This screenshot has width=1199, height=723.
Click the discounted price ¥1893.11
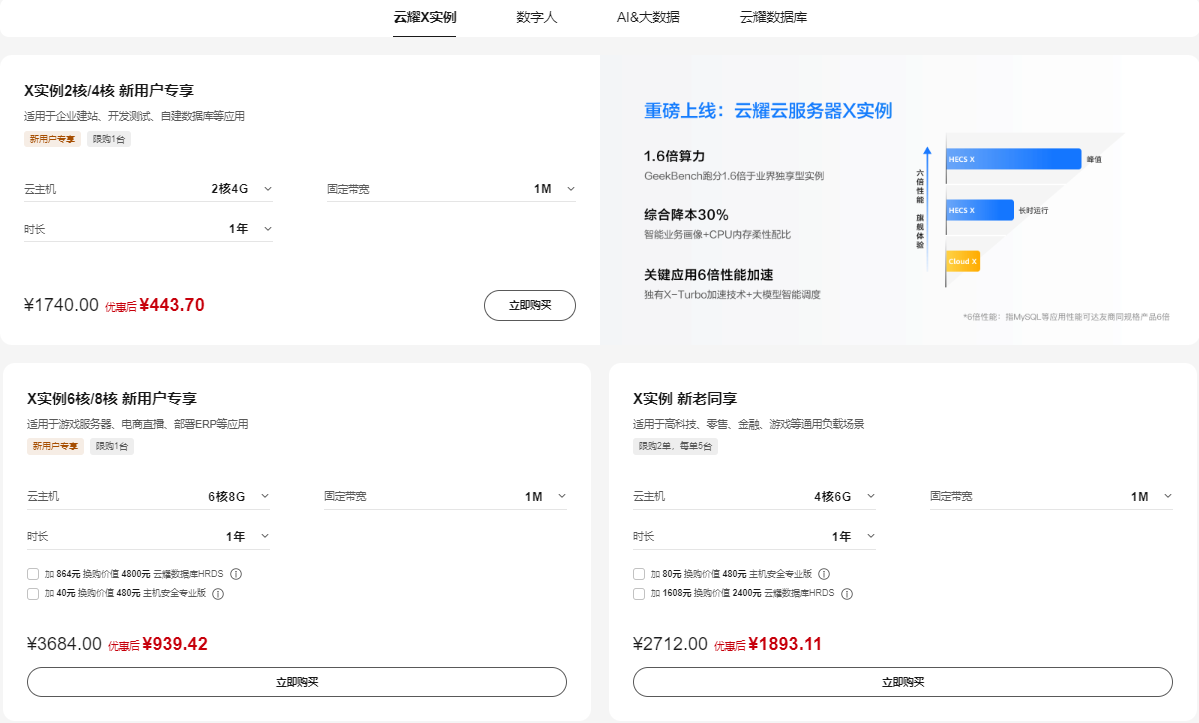(785, 644)
